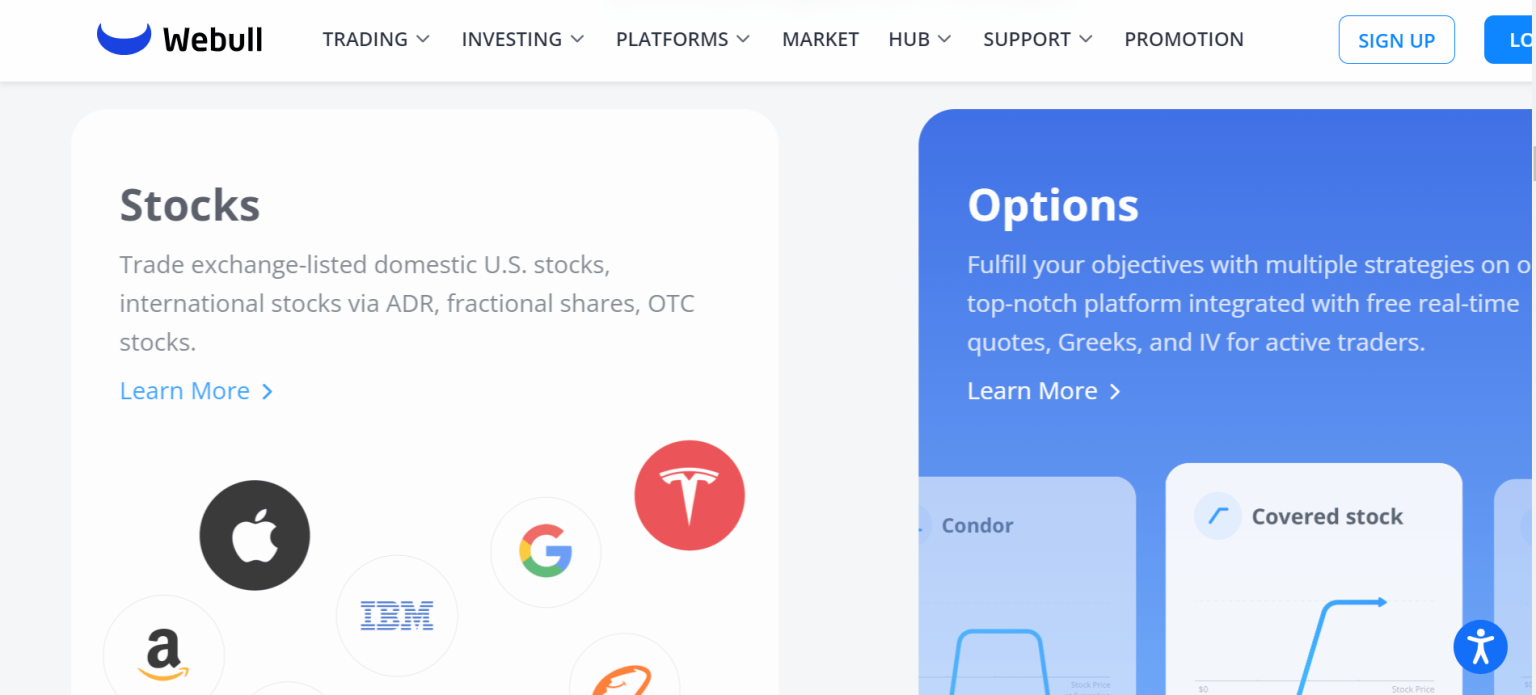Select the Amazon stock logo
This screenshot has width=1536, height=695.
[164, 655]
